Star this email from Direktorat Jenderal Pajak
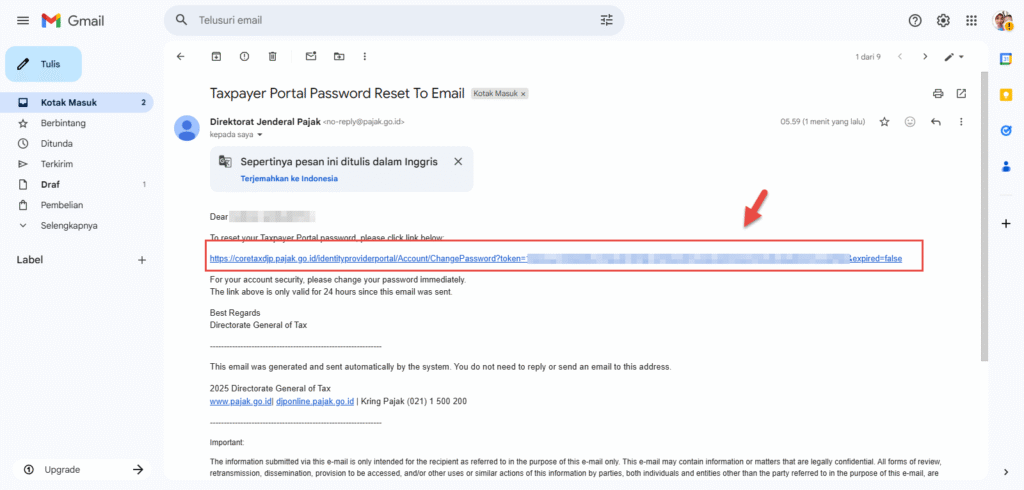 click(x=884, y=122)
